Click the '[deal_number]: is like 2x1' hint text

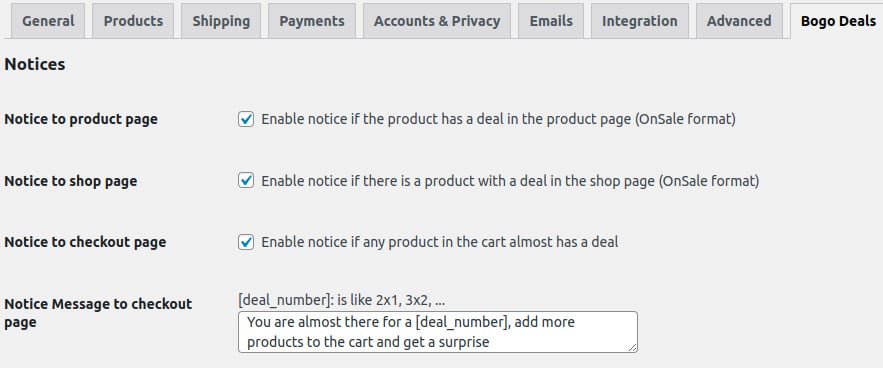click(342, 300)
